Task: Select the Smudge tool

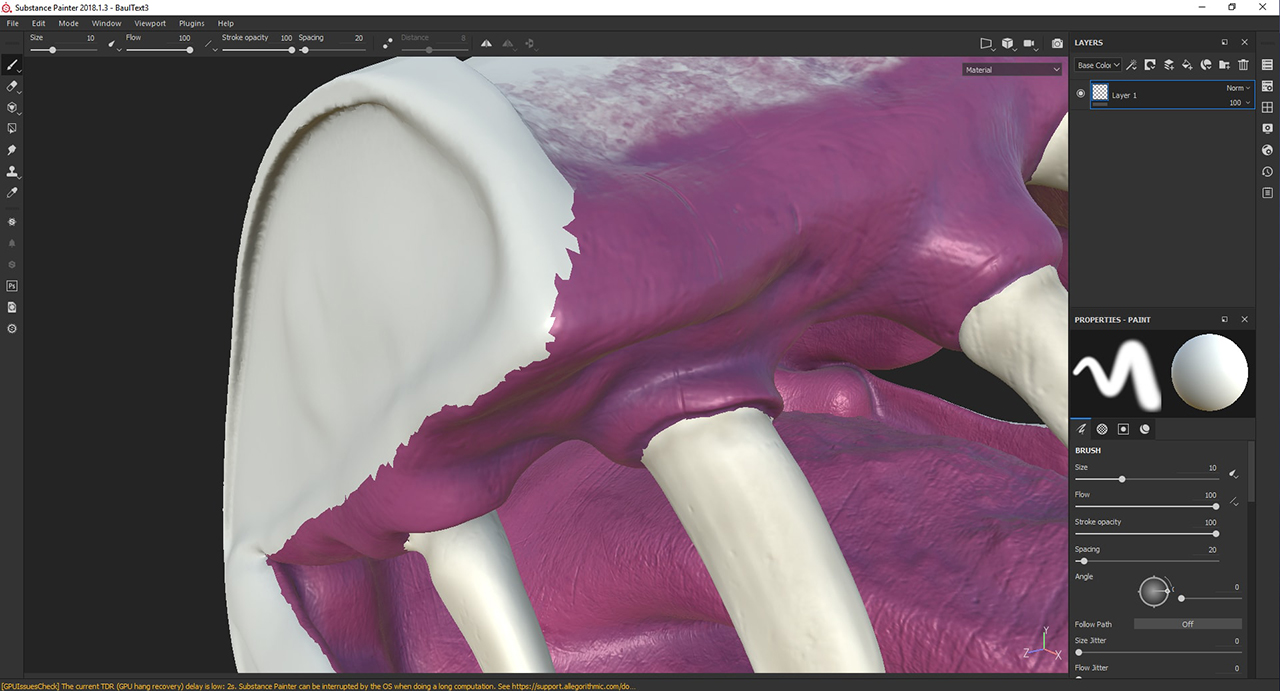Action: (12, 150)
